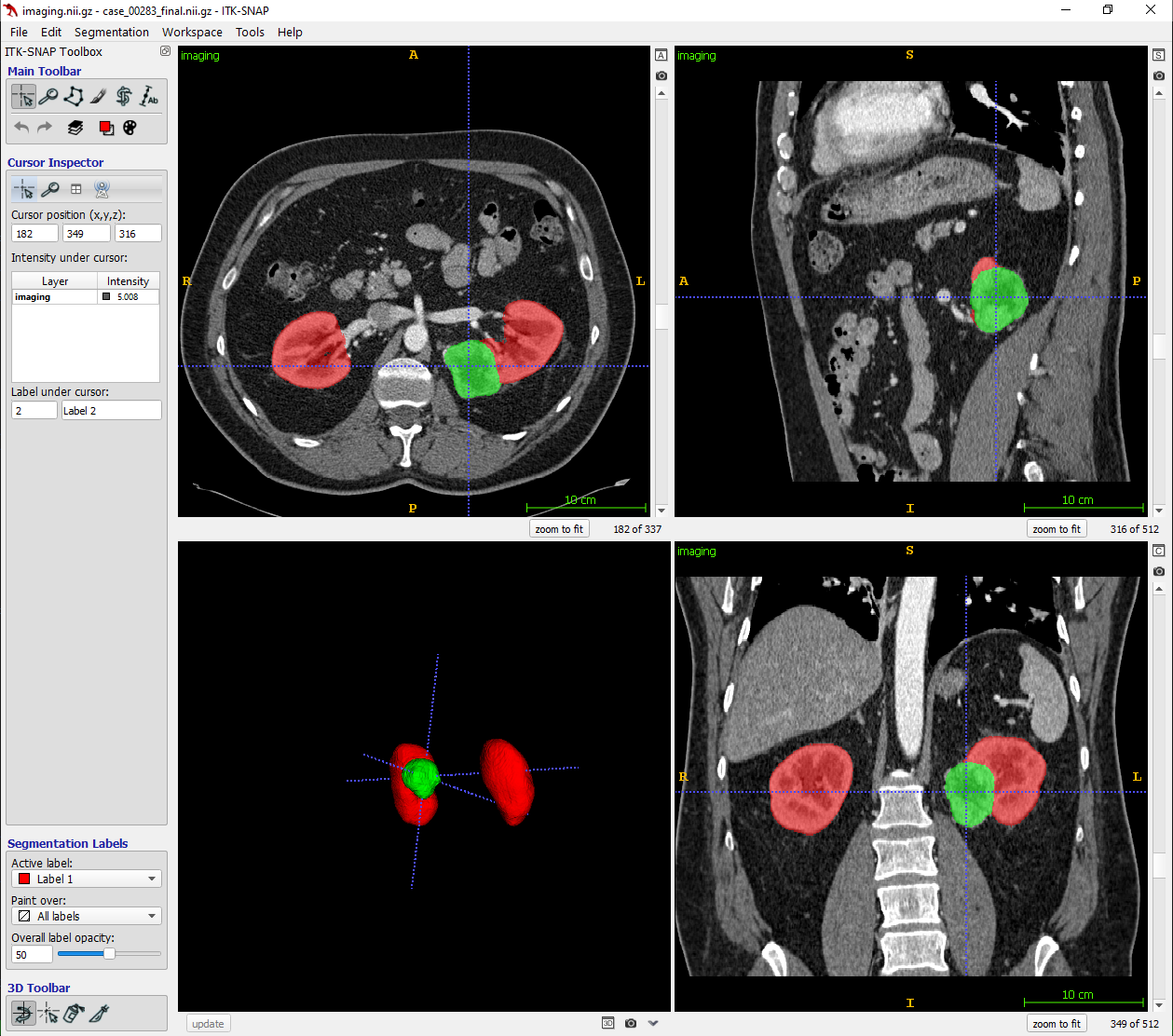Toggle the 3D view expand icon
Screen dimensions: 1173x1036
tap(607, 1023)
